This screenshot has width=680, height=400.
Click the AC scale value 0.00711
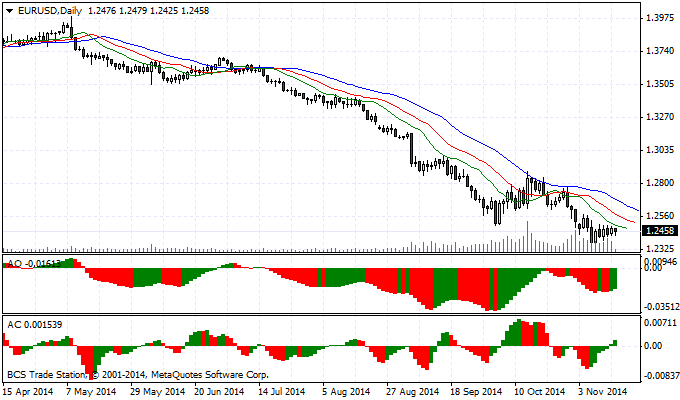[660, 322]
